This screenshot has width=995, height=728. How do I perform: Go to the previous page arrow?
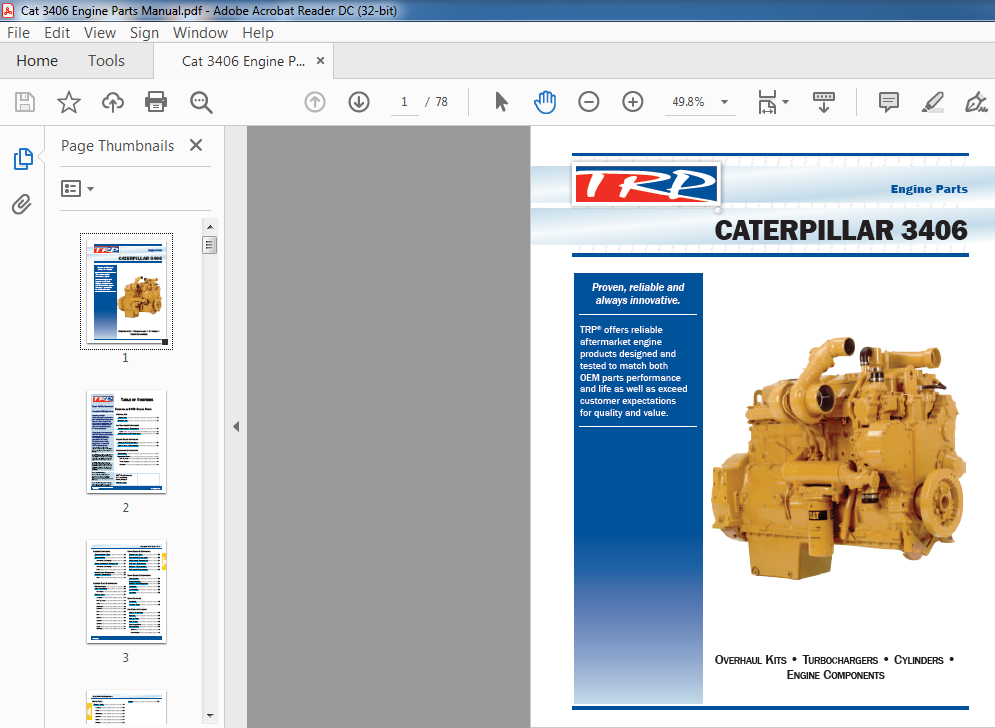click(315, 102)
